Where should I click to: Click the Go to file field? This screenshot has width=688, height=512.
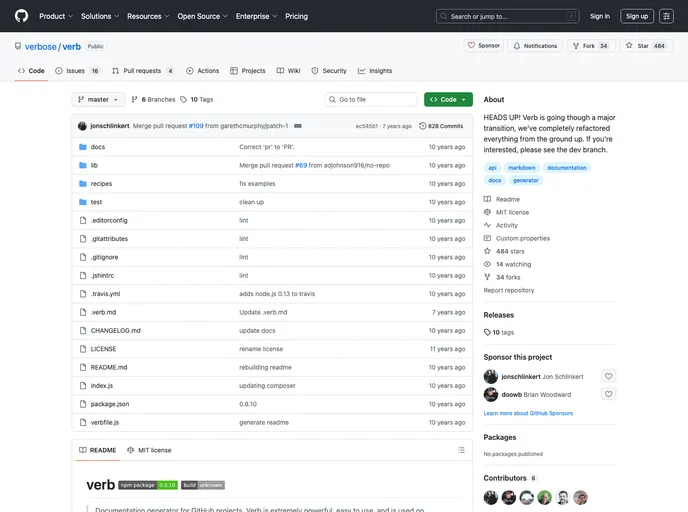click(370, 100)
